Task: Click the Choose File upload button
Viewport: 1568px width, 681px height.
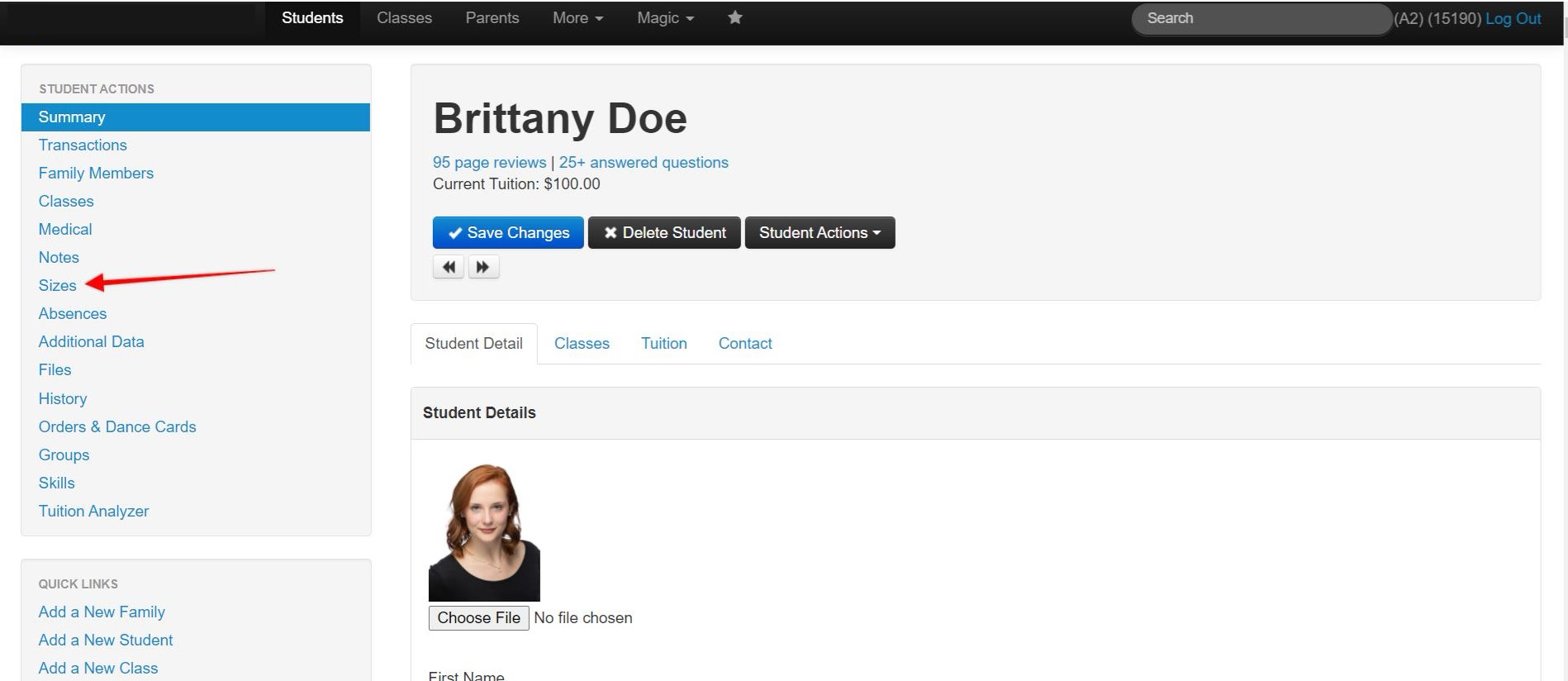Action: click(x=478, y=618)
